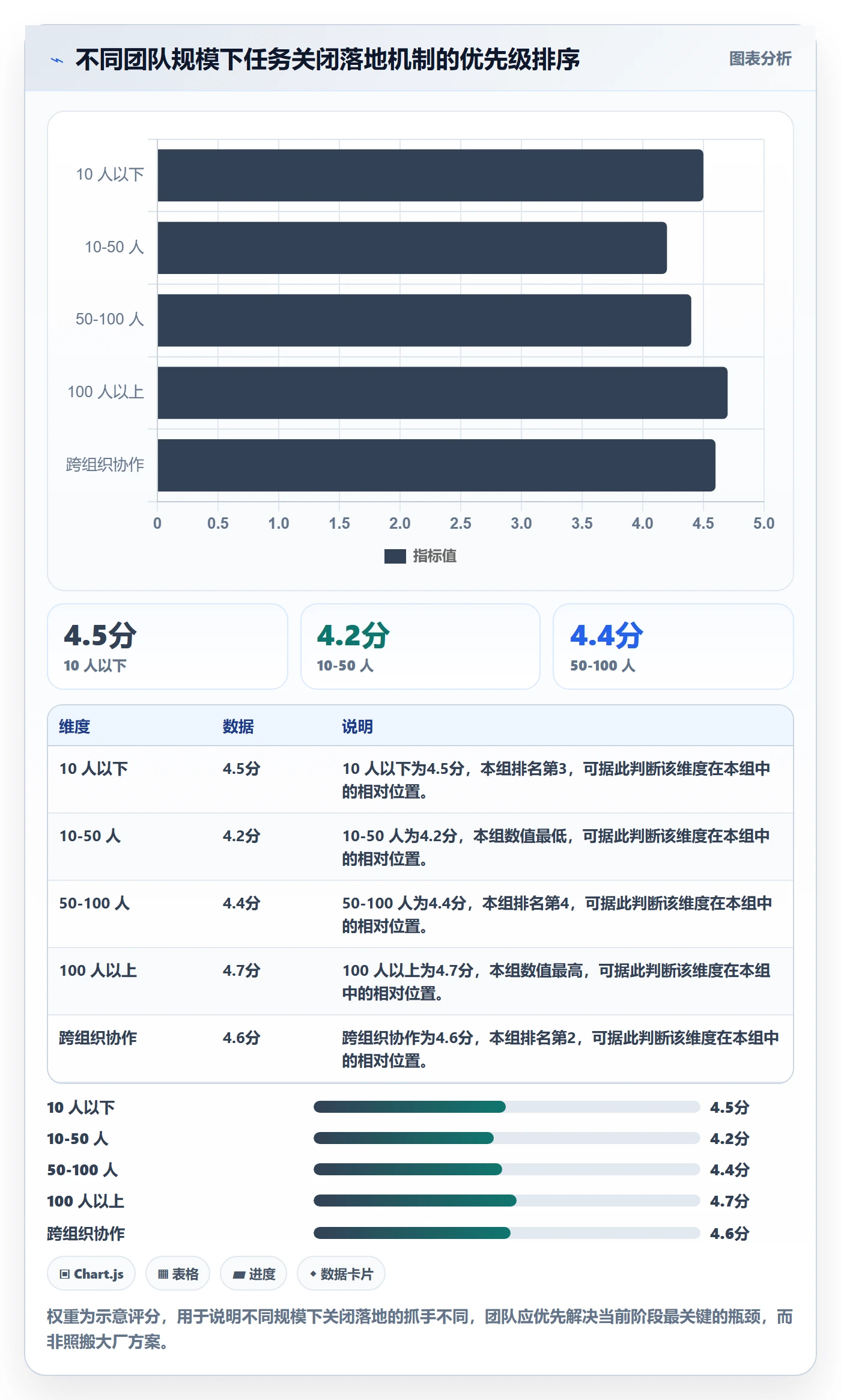Select the 表格 chip
The width and height of the screenshot is (841, 1400).
click(178, 1273)
